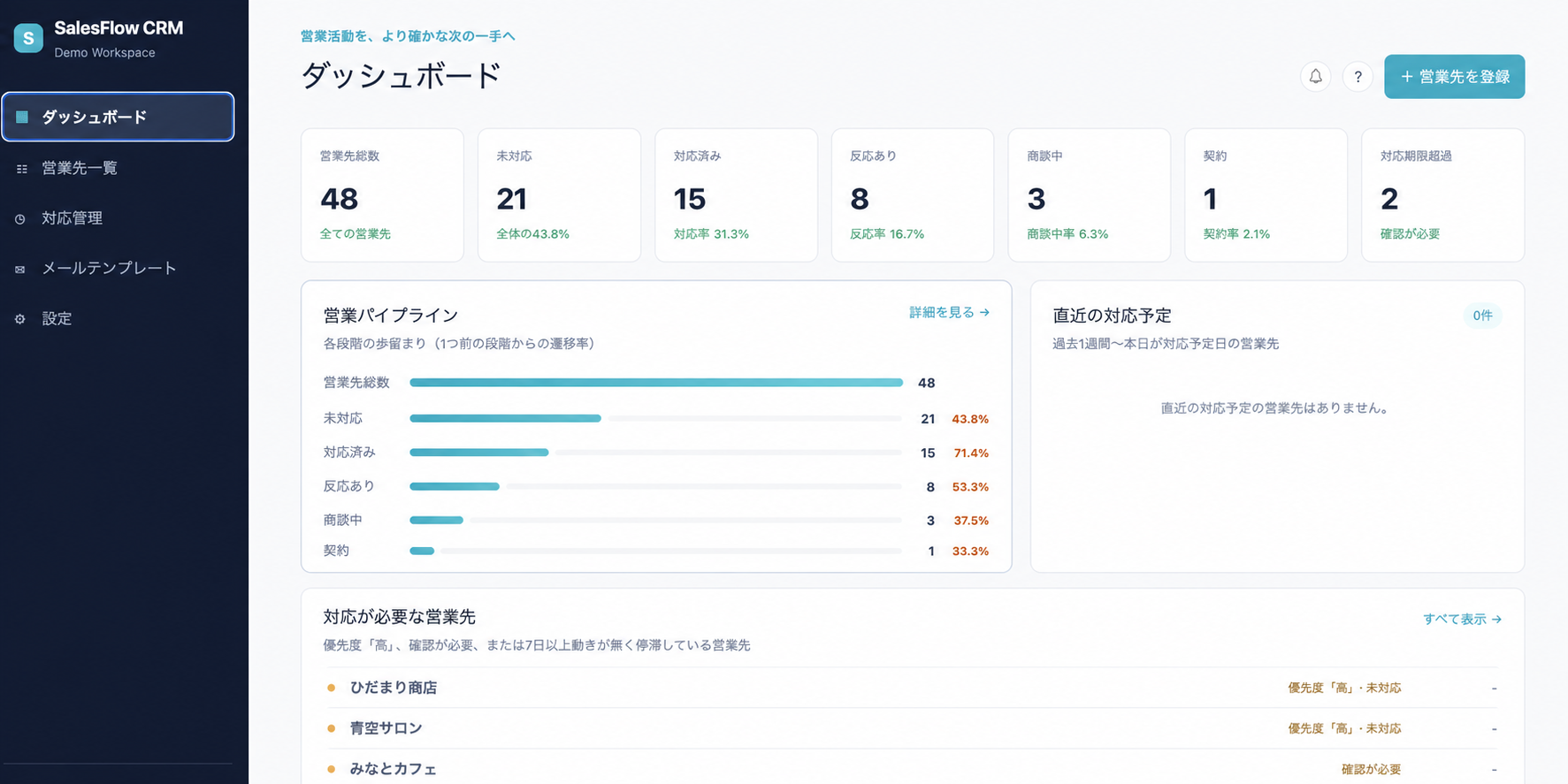Open the ひだまり商店 row

912,688
